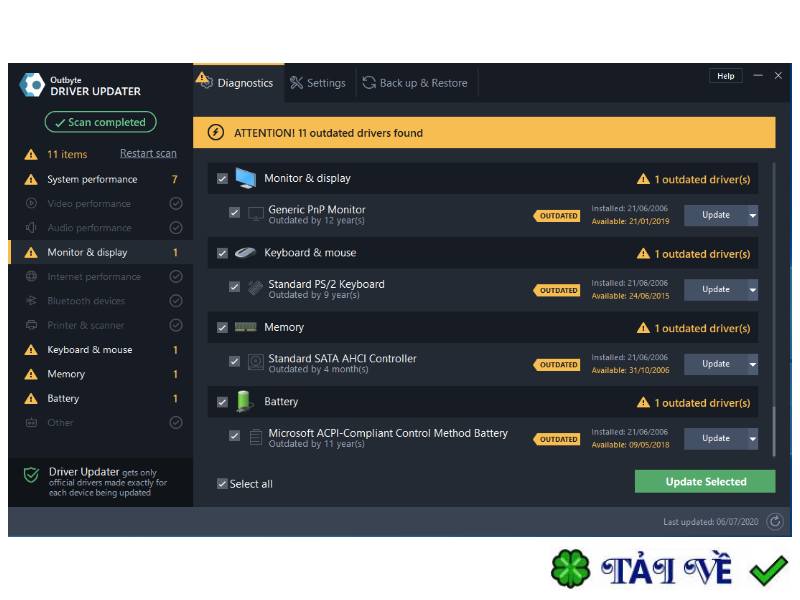This screenshot has height=600, width=800.
Task: Click 'Available: 24/06/2015' for PS/2 Keyboard
Action: [x=630, y=296]
